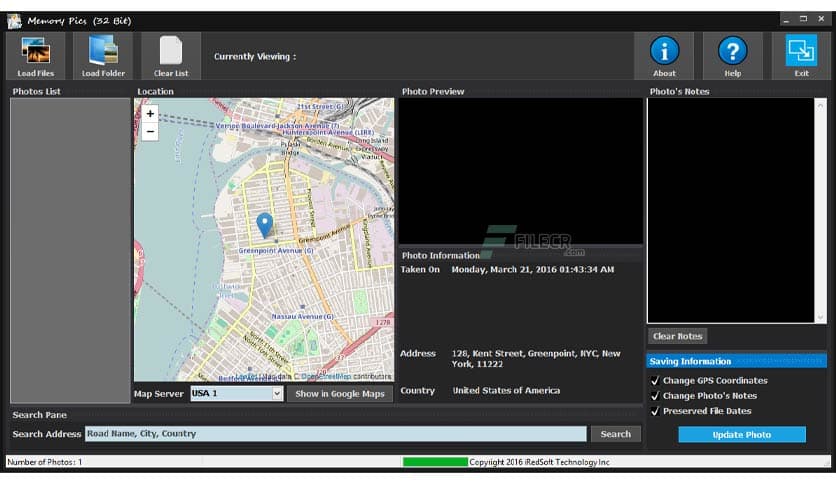Zoom in on the map

coord(150,114)
